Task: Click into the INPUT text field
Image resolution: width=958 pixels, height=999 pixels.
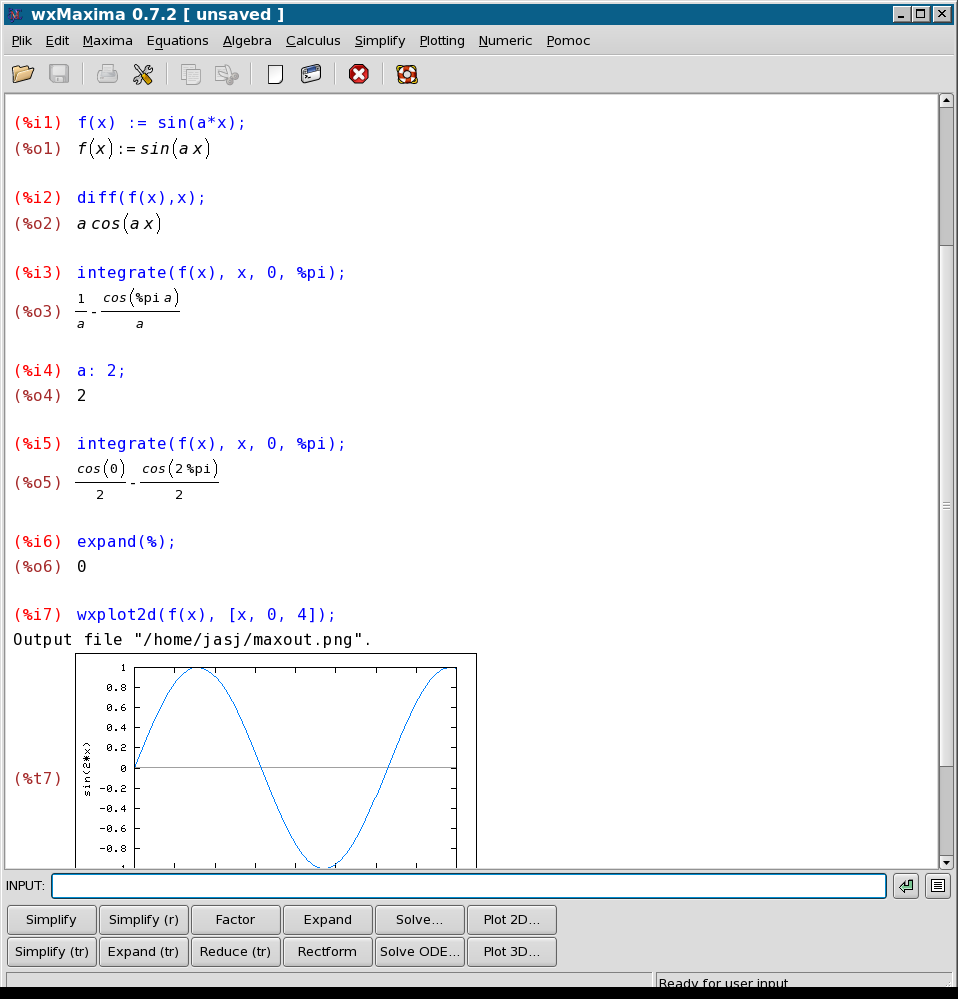Action: [468, 886]
